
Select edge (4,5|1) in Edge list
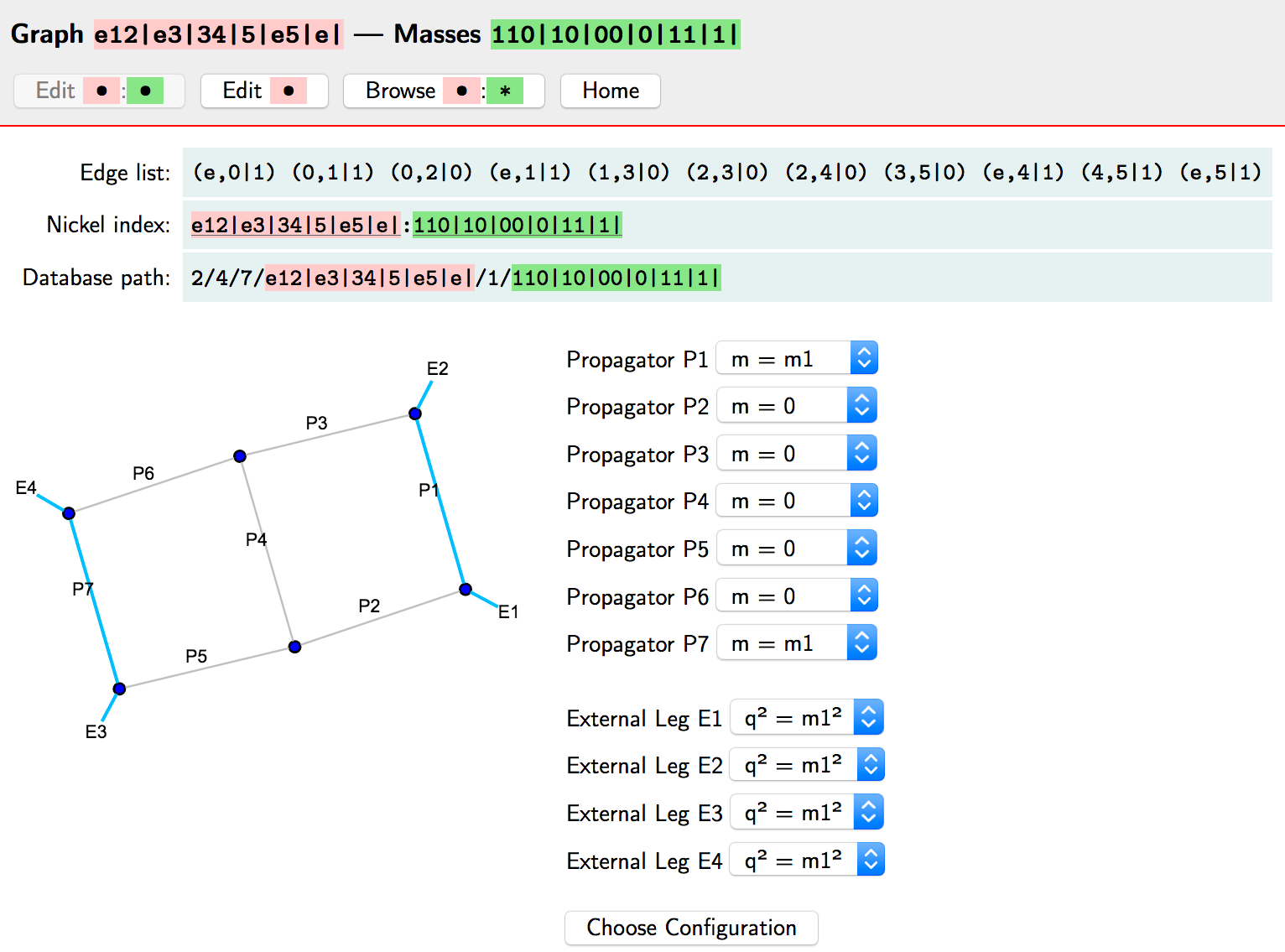pos(1122,172)
